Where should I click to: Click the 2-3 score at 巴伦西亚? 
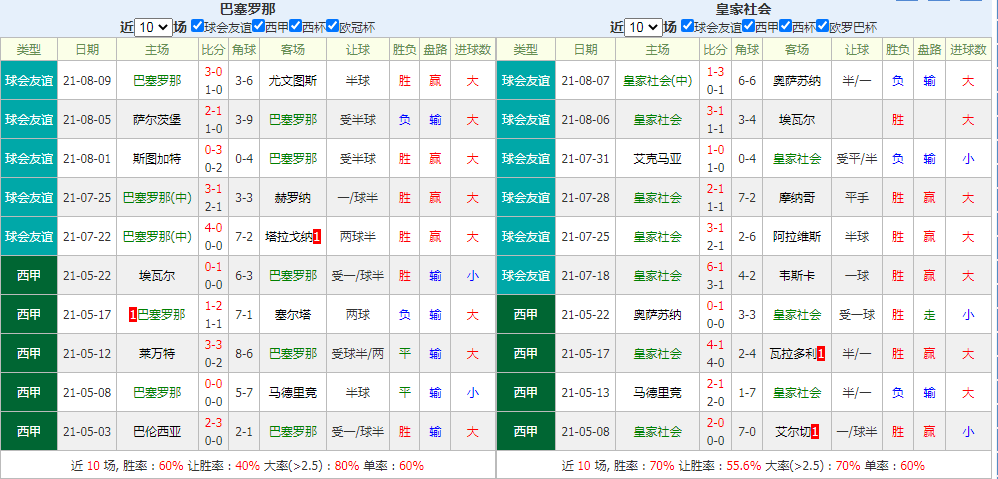coord(213,423)
